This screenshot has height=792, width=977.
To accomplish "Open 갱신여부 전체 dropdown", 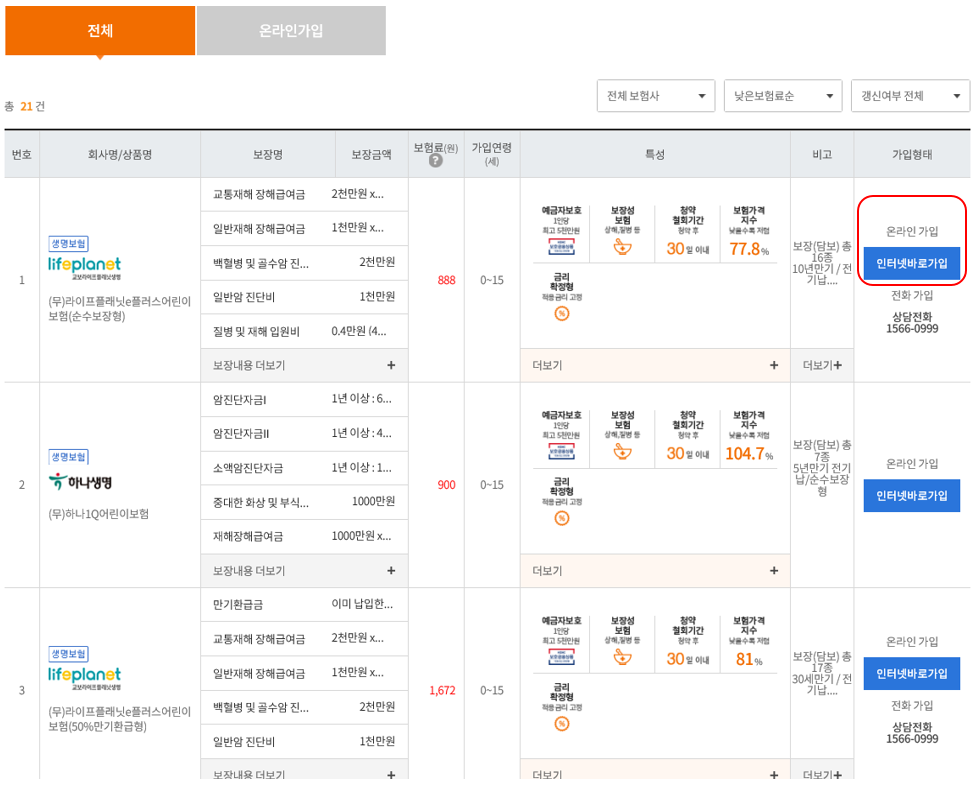I will point(910,96).
